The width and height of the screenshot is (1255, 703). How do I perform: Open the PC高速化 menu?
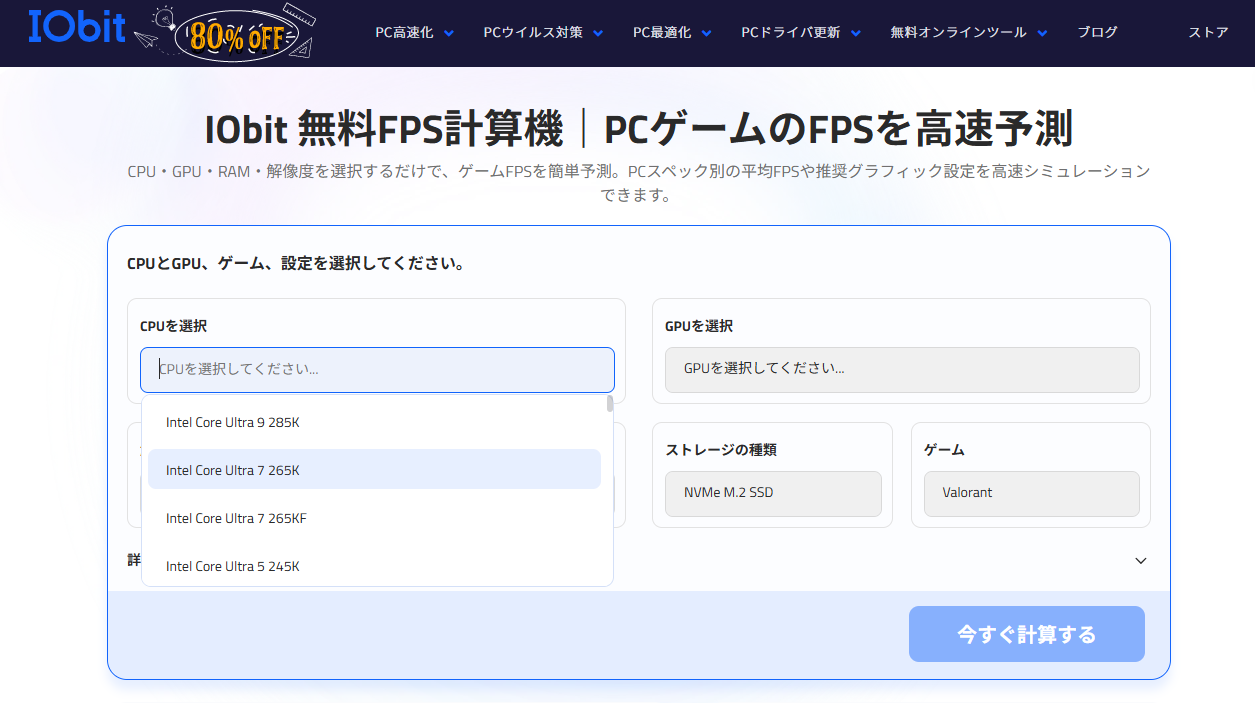pyautogui.click(x=404, y=32)
